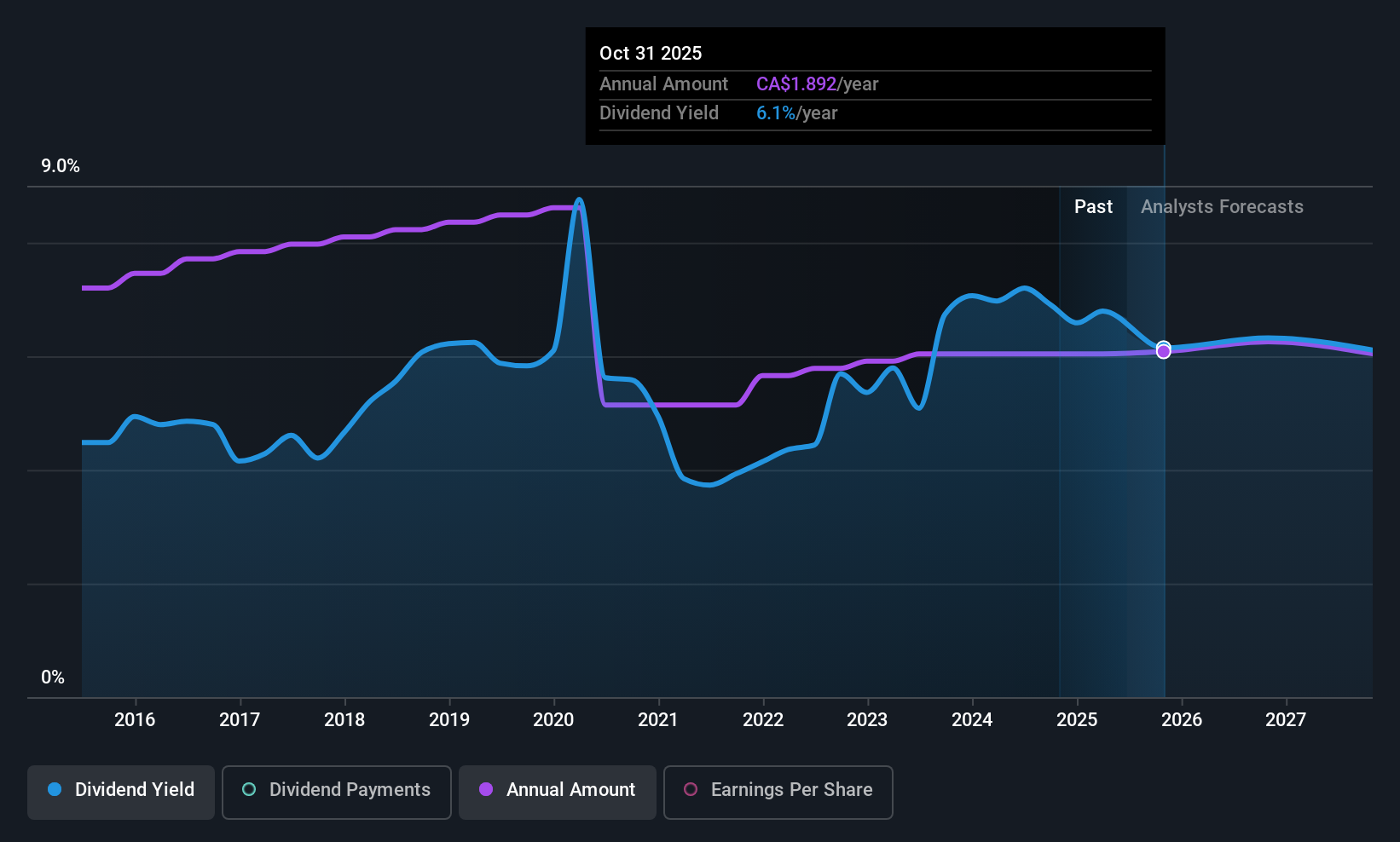Click the 2027 x-axis label

1286,720
